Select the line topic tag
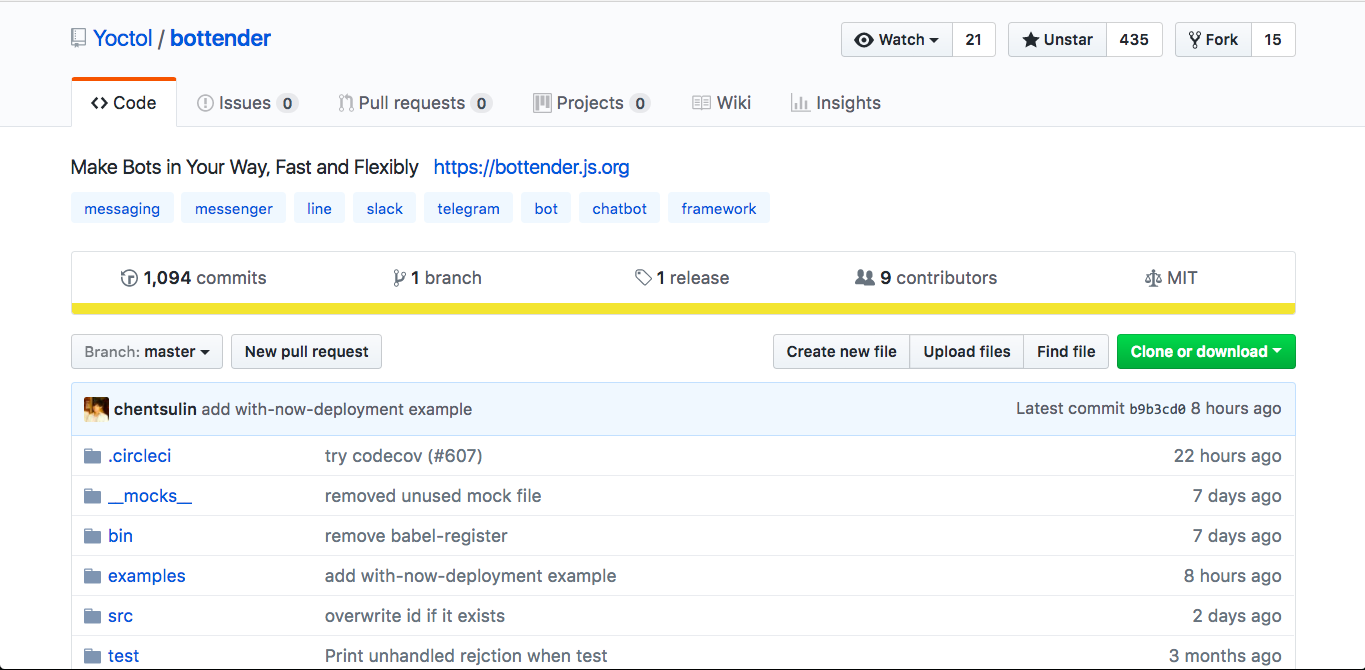Screen dimensions: 1365x670 point(320,209)
